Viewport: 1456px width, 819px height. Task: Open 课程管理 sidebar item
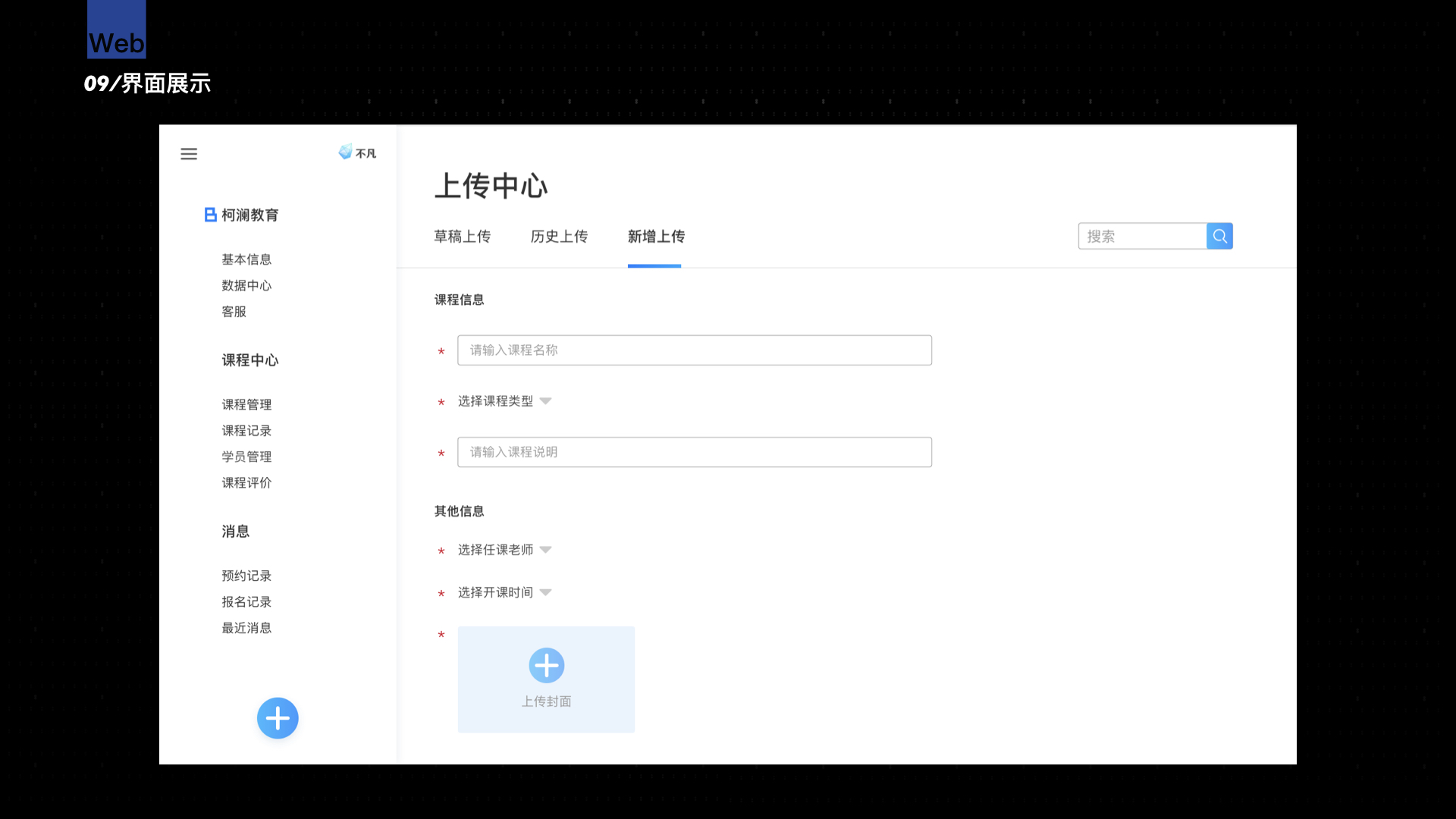(246, 405)
